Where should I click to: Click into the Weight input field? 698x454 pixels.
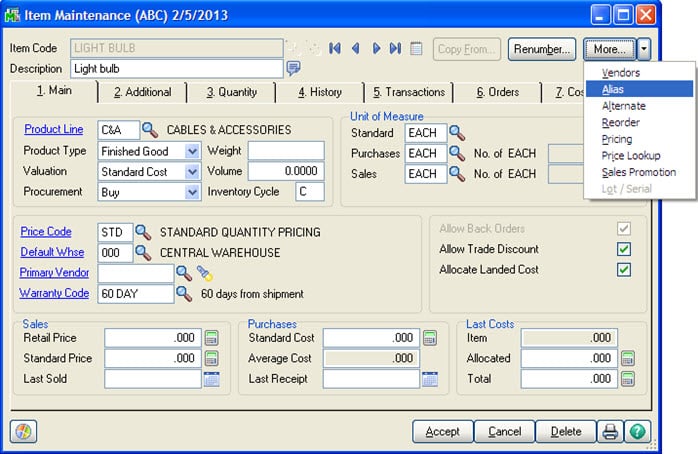pos(286,151)
